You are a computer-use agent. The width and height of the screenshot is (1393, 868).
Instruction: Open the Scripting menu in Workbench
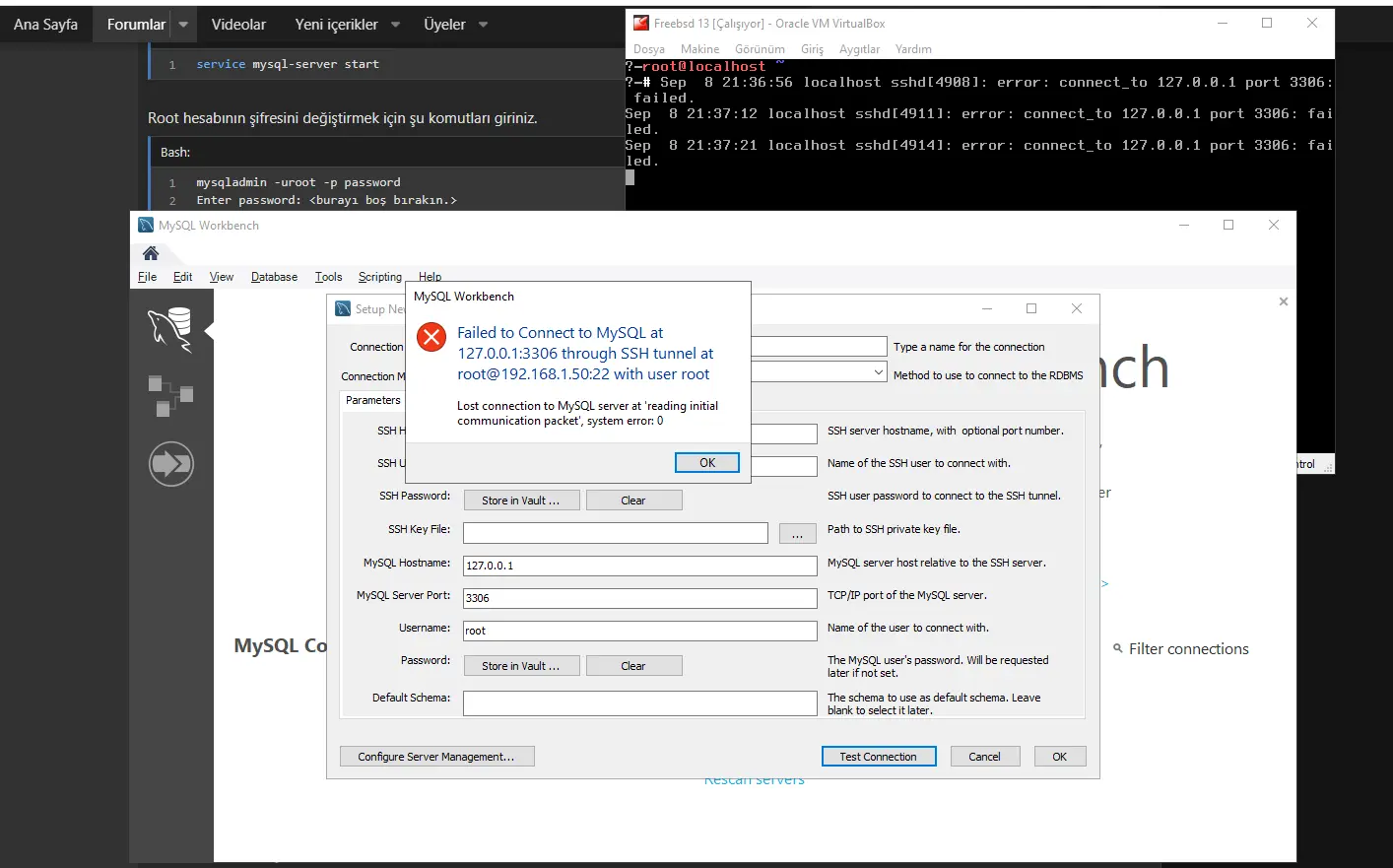pos(379,277)
